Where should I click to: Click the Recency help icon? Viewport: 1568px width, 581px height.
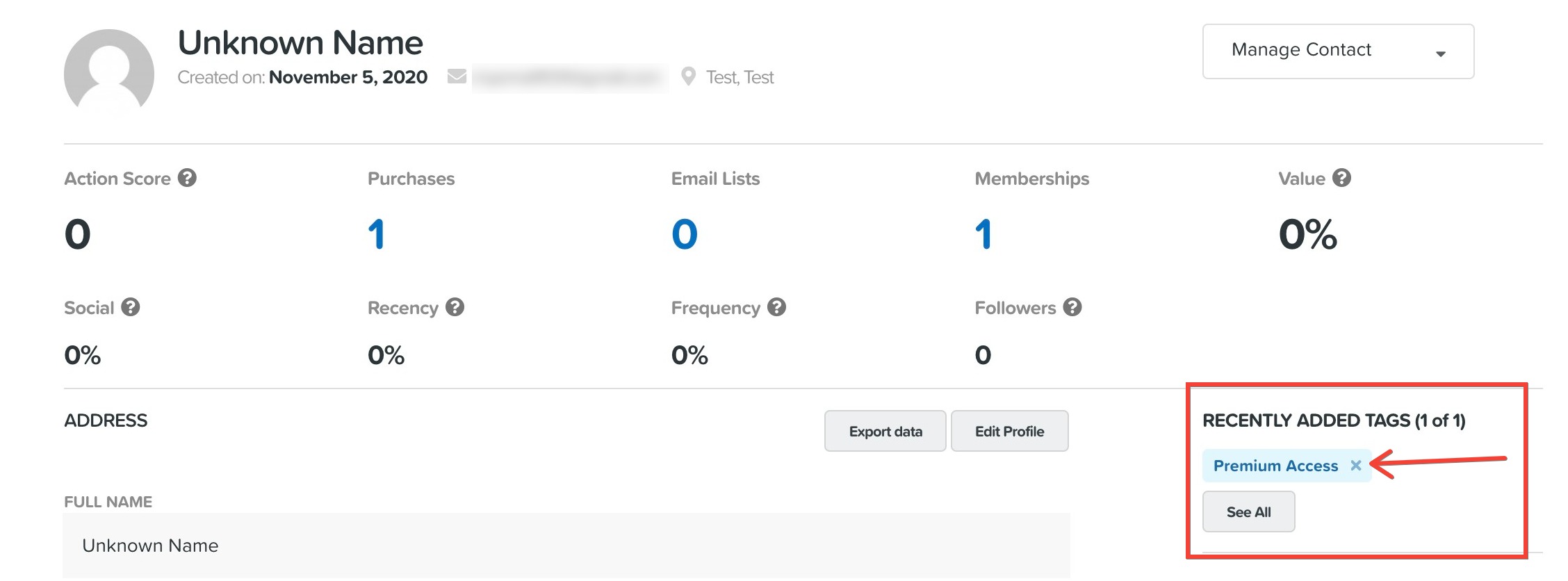(x=455, y=307)
